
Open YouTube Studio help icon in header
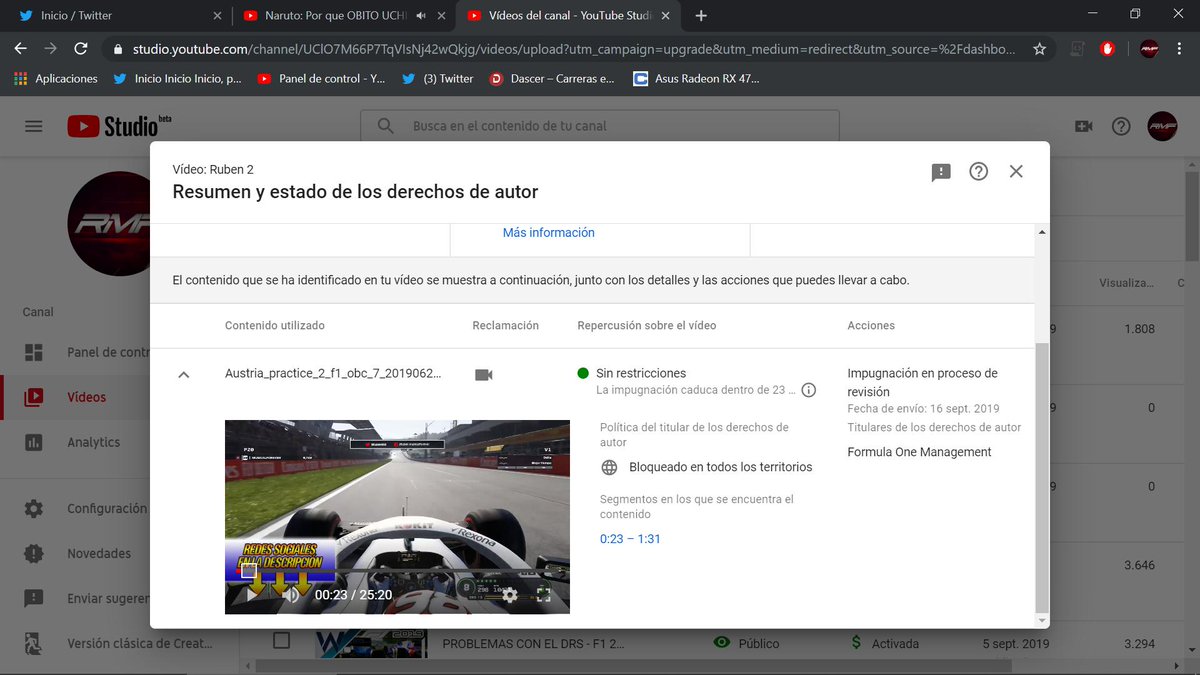tap(1121, 126)
